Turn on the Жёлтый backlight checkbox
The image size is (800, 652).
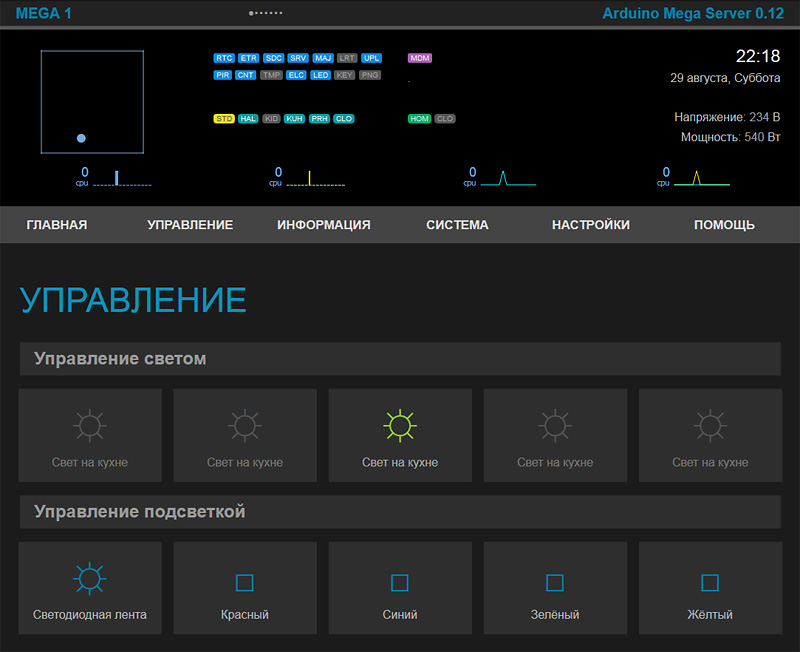[x=710, y=582]
